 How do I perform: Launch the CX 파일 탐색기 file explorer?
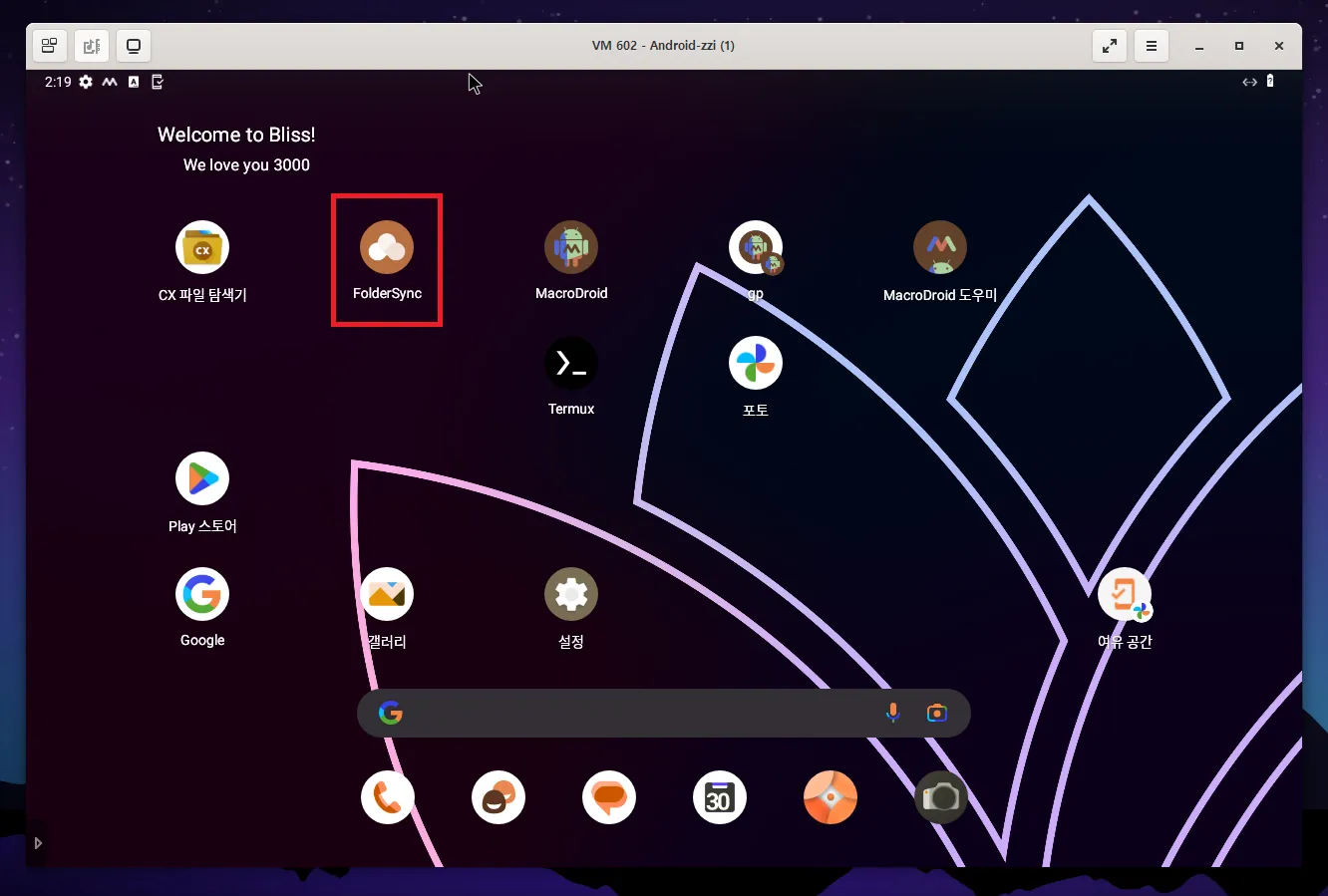(x=201, y=247)
